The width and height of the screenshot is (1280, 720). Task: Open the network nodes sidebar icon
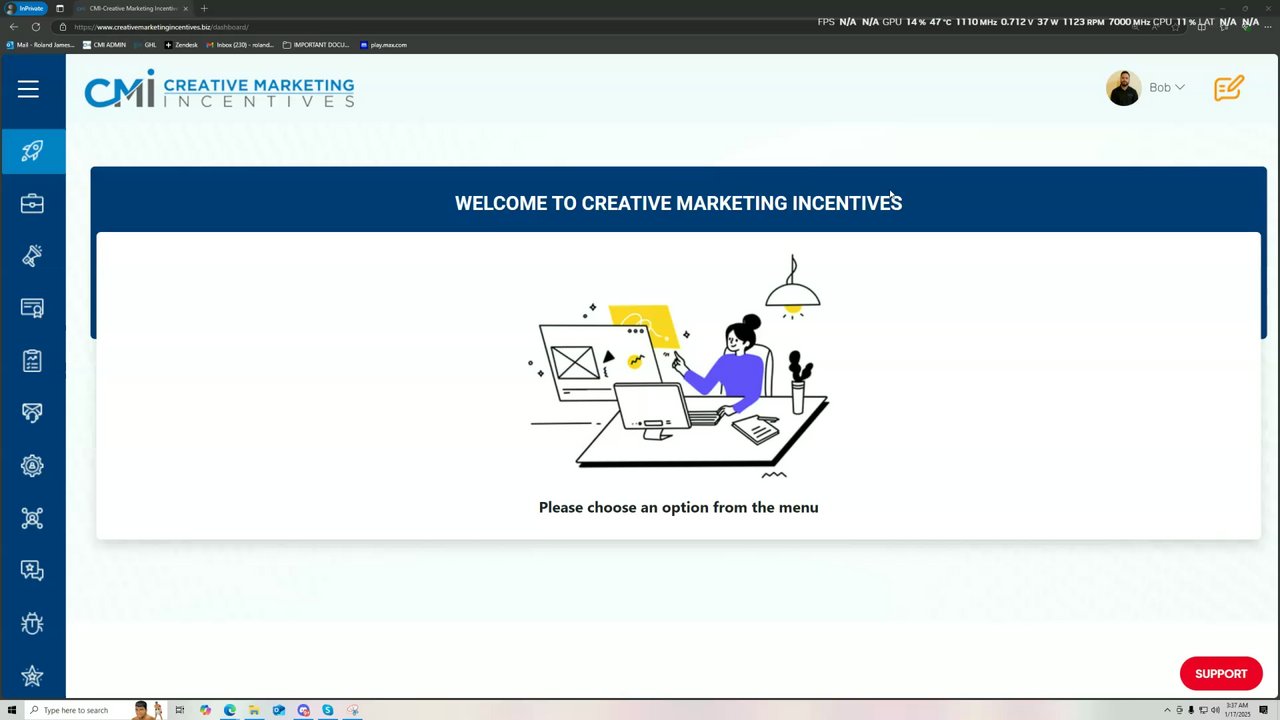click(x=32, y=518)
